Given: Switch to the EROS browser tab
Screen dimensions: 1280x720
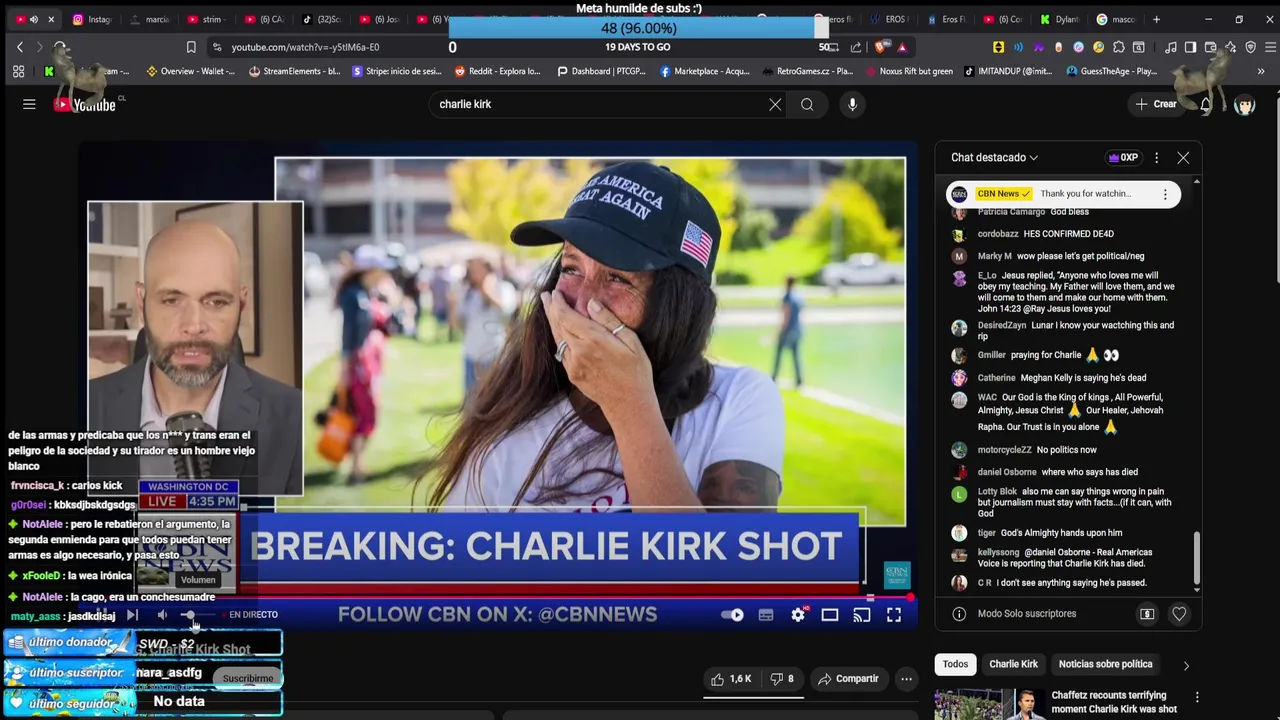Looking at the screenshot, I should pyautogui.click(x=890, y=19).
